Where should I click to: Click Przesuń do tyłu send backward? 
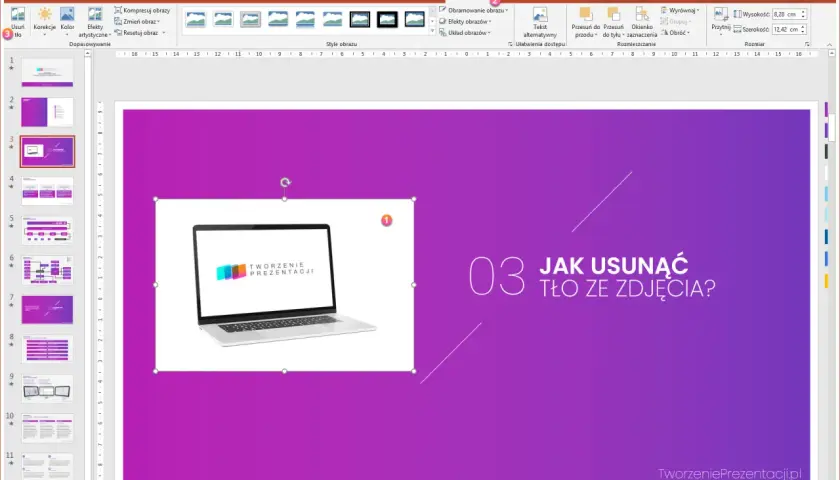[x=613, y=22]
